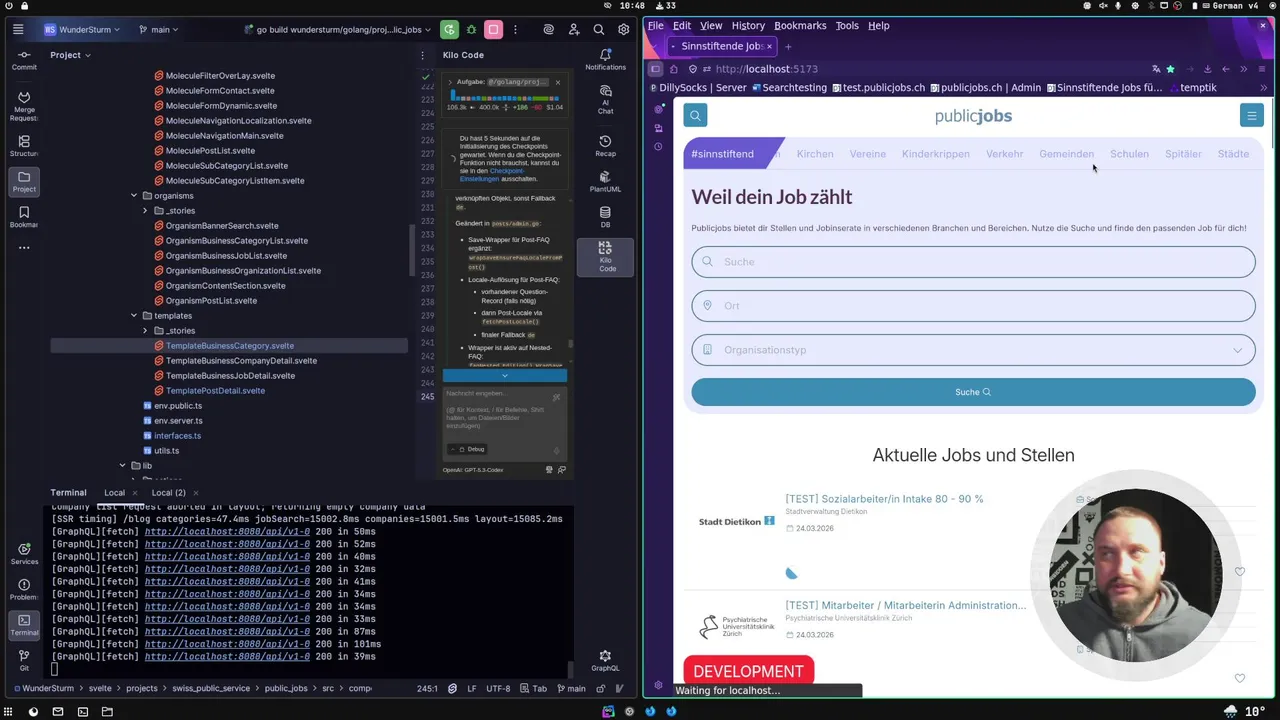Open env.server.ts in project tree
The height and width of the screenshot is (720, 1280).
click(178, 421)
